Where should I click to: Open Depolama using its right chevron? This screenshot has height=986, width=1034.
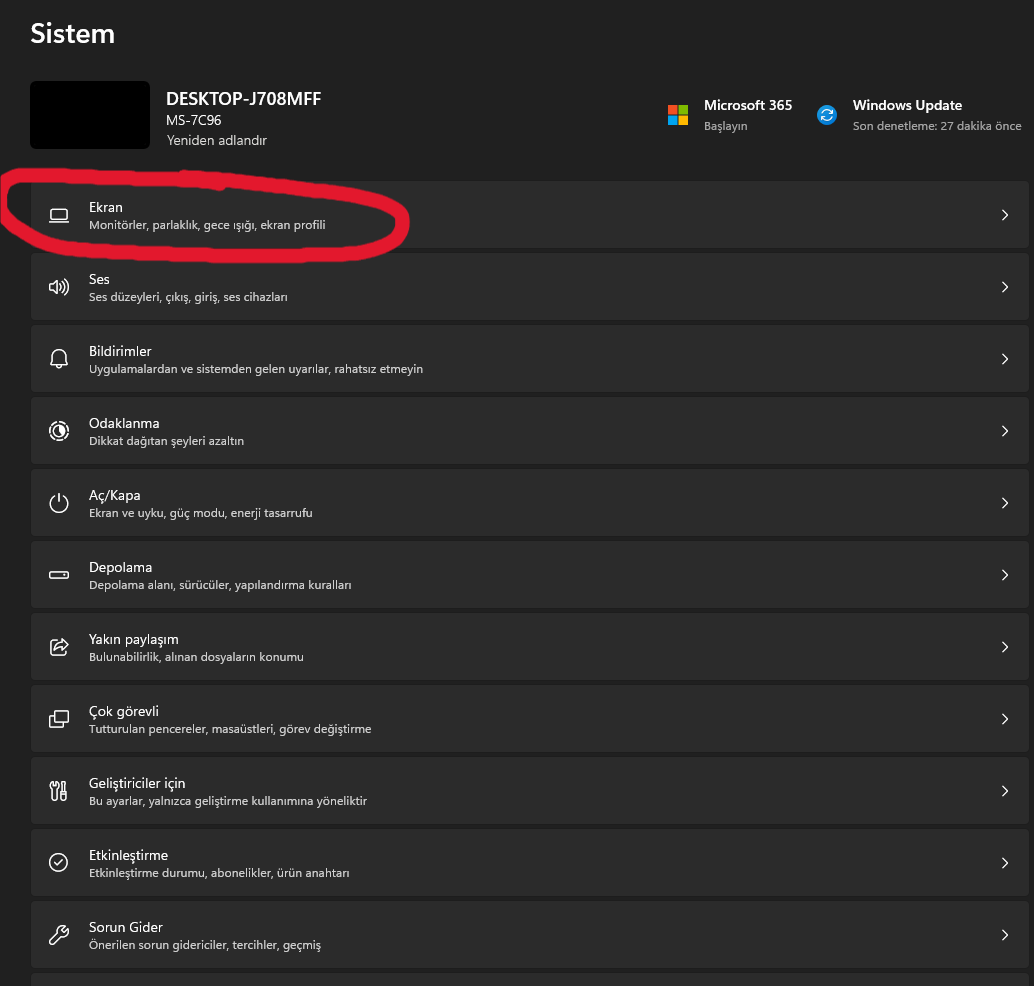(x=1005, y=575)
